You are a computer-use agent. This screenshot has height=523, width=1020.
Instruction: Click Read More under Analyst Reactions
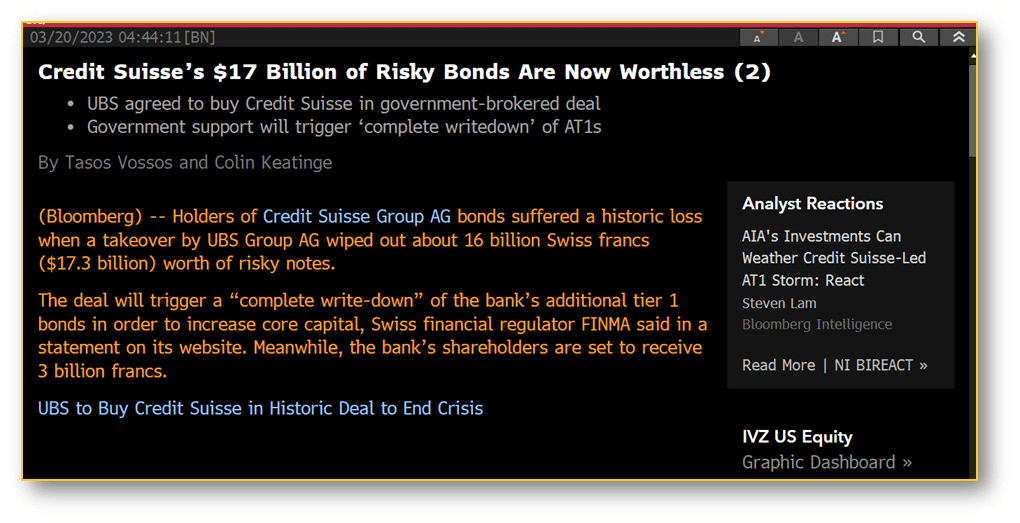tap(778, 366)
